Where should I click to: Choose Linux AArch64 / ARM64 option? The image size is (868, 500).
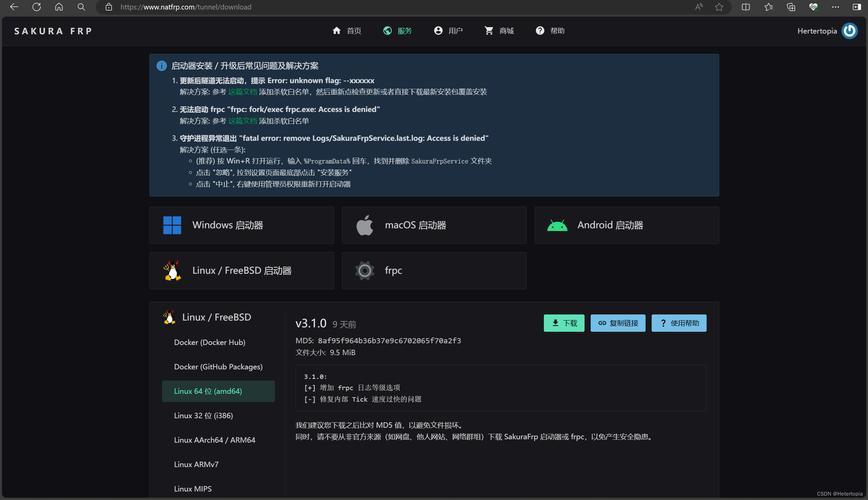pyautogui.click(x=218, y=440)
